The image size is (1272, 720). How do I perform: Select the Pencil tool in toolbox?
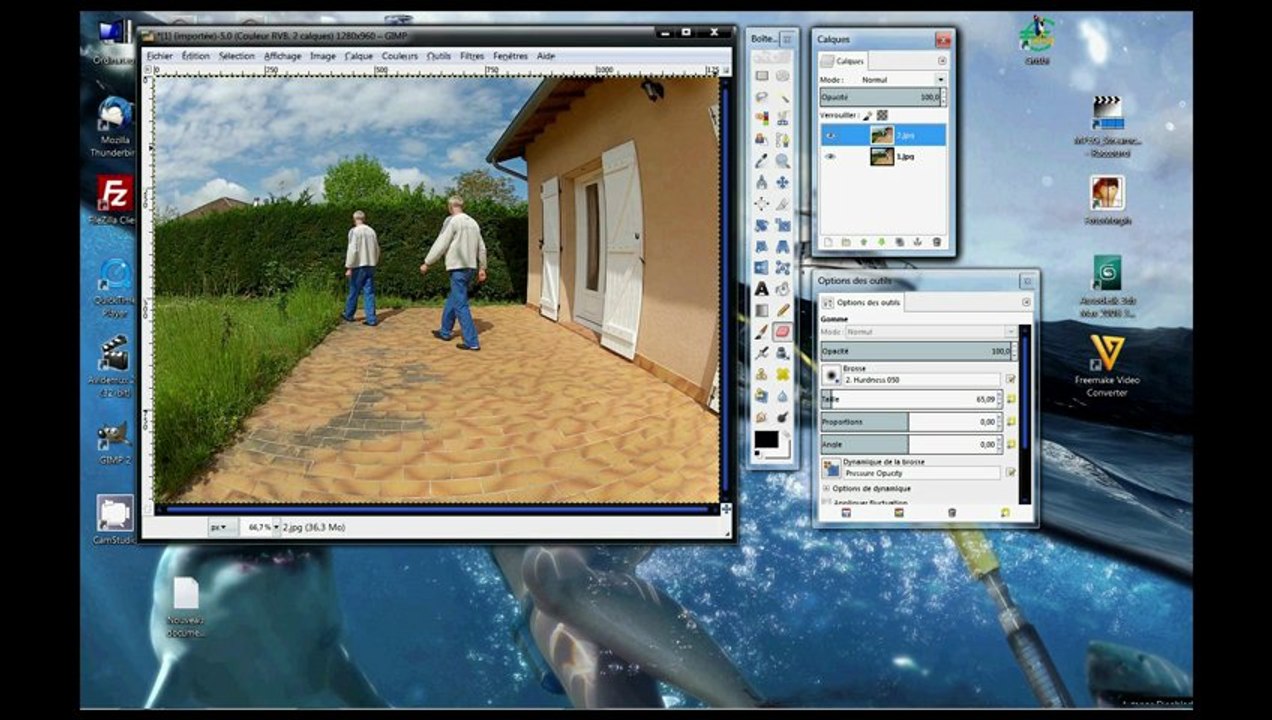click(784, 310)
